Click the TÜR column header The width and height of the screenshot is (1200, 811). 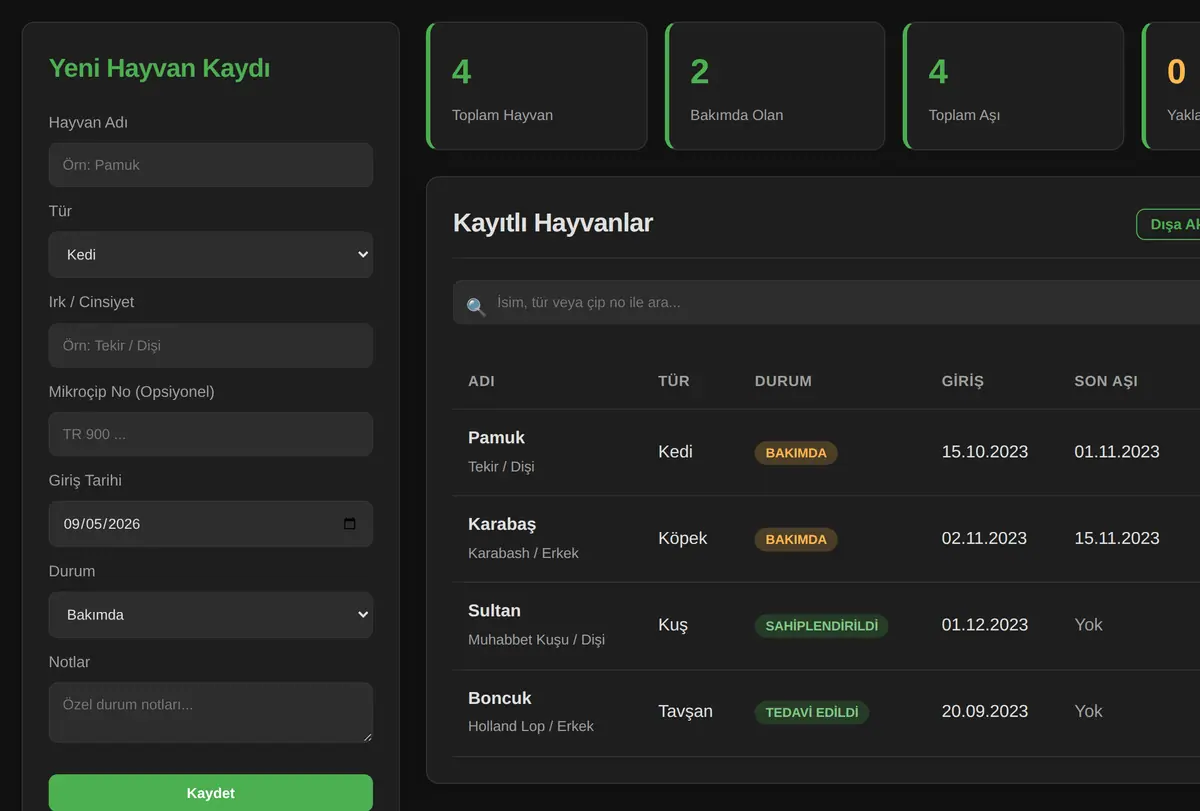coord(674,381)
